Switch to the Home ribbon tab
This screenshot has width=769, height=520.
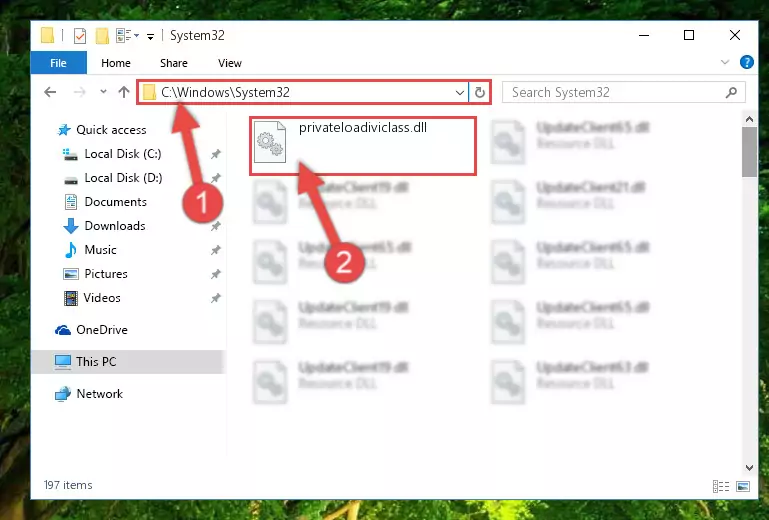(116, 63)
